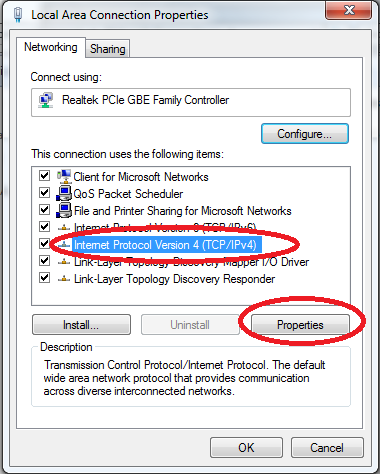The image size is (381, 474).
Task: Disable the Internet Protocol Version 6 checkbox
Action: [44, 227]
